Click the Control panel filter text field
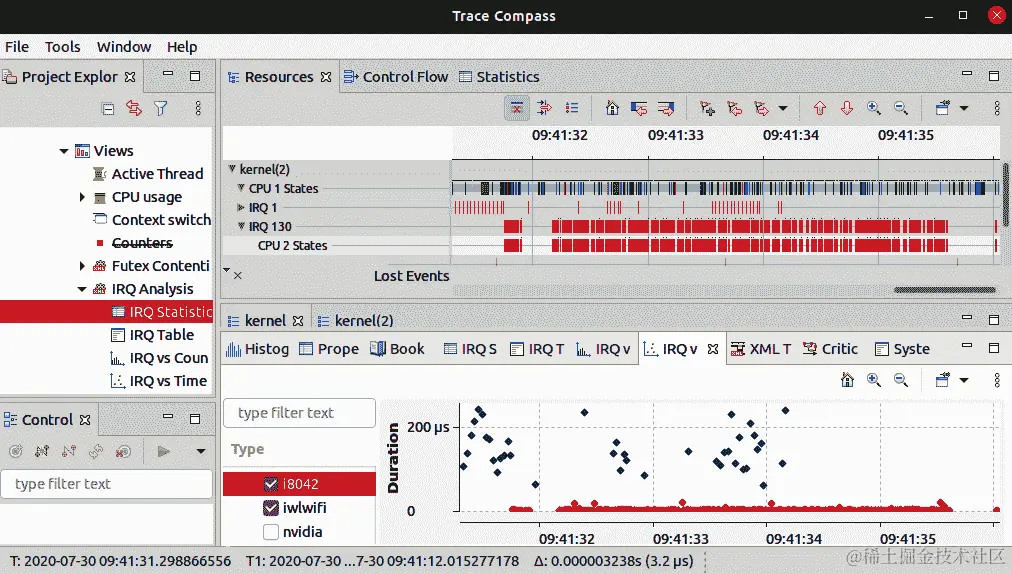This screenshot has height=573, width=1012. [x=106, y=484]
